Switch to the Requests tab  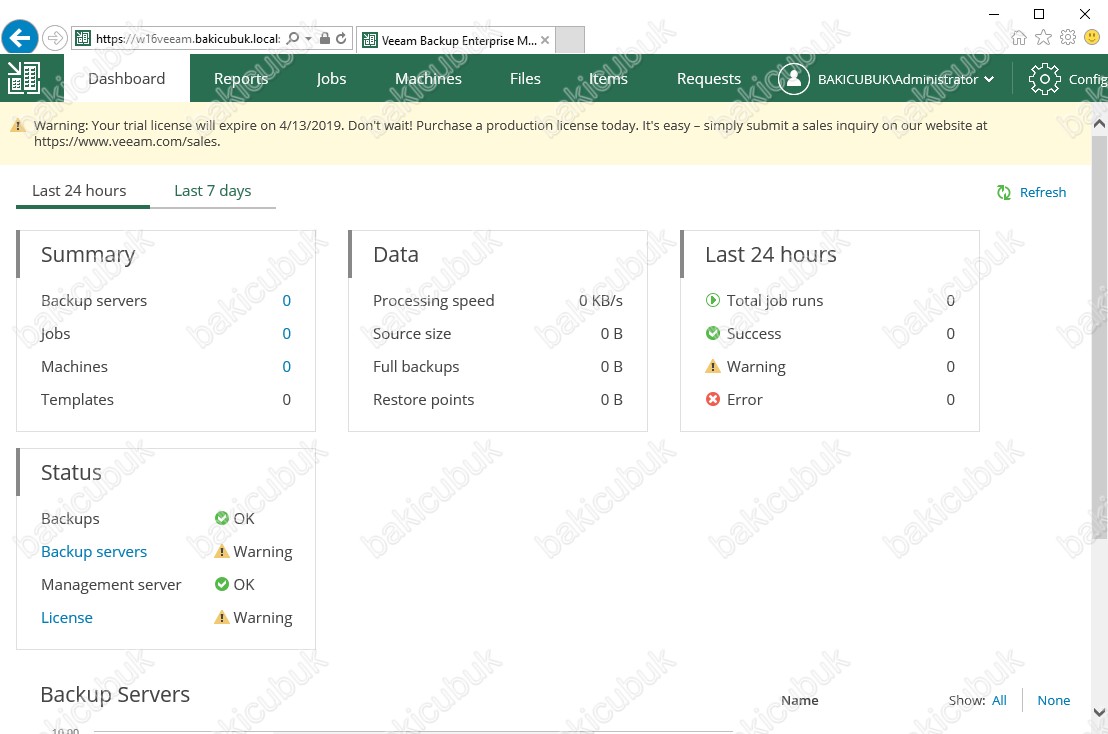coord(709,78)
